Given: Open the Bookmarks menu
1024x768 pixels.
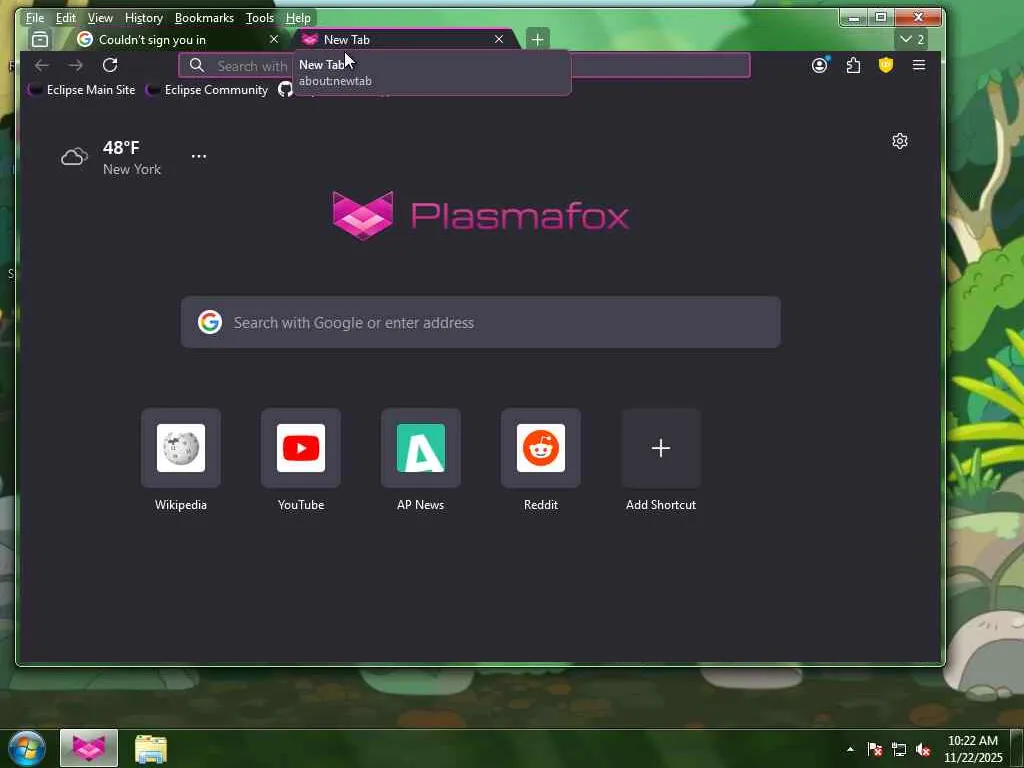Looking at the screenshot, I should [x=204, y=18].
